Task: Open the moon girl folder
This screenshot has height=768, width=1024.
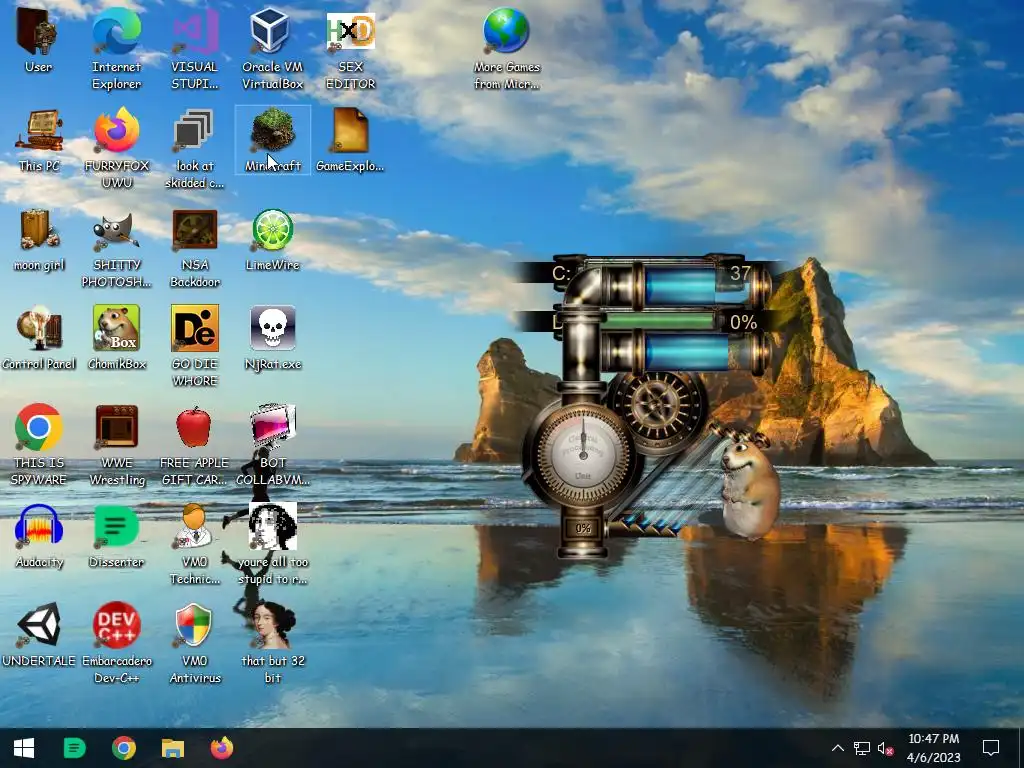Action: [x=38, y=230]
